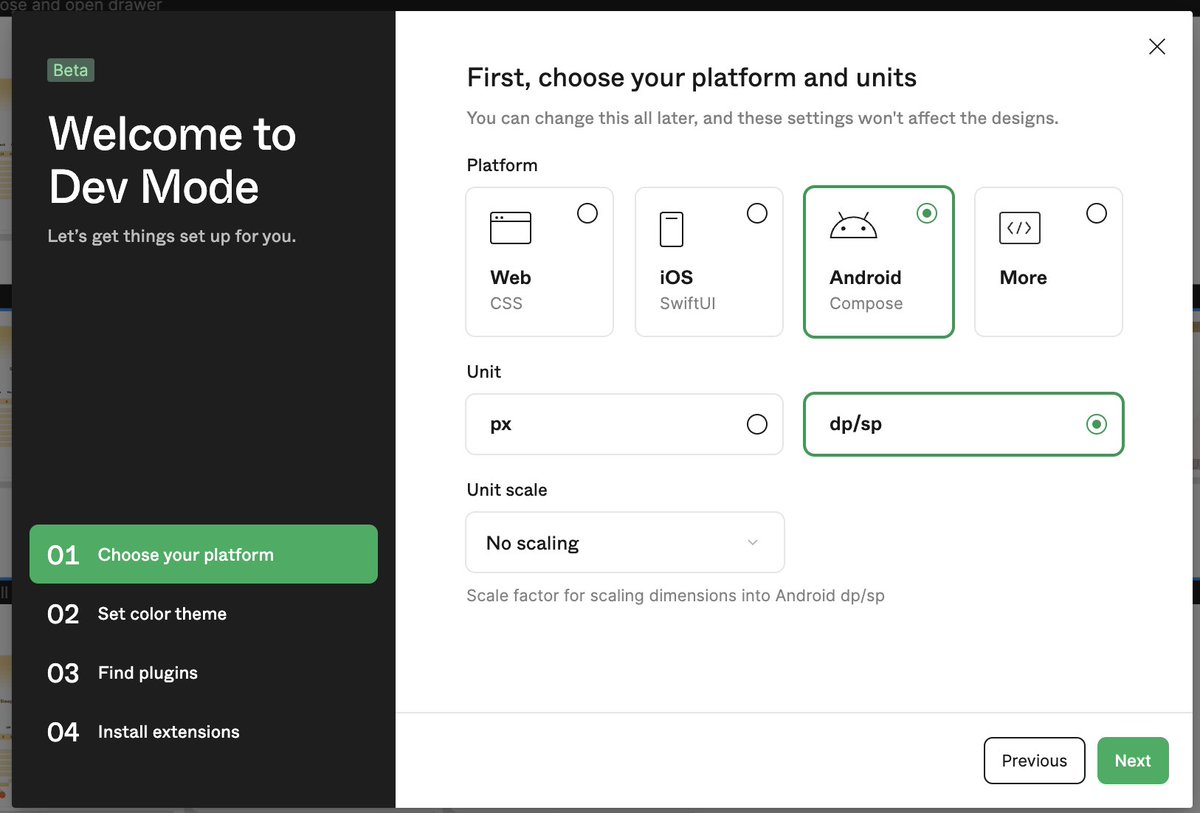Viewport: 1200px width, 813px height.
Task: Select the More platform radio button
Action: [1096, 213]
